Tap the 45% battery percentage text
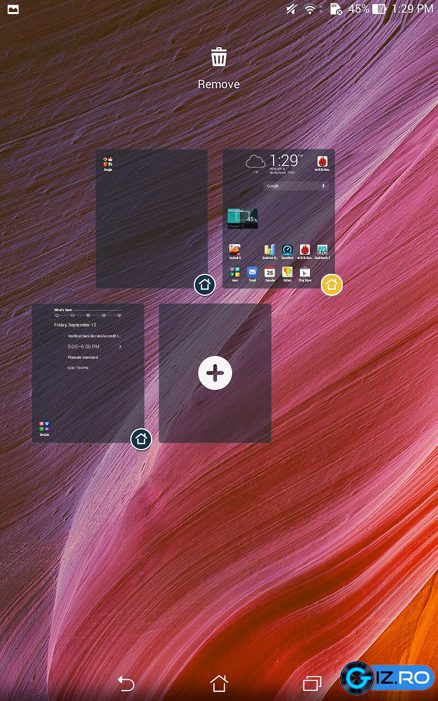438x701 pixels. 359,9
